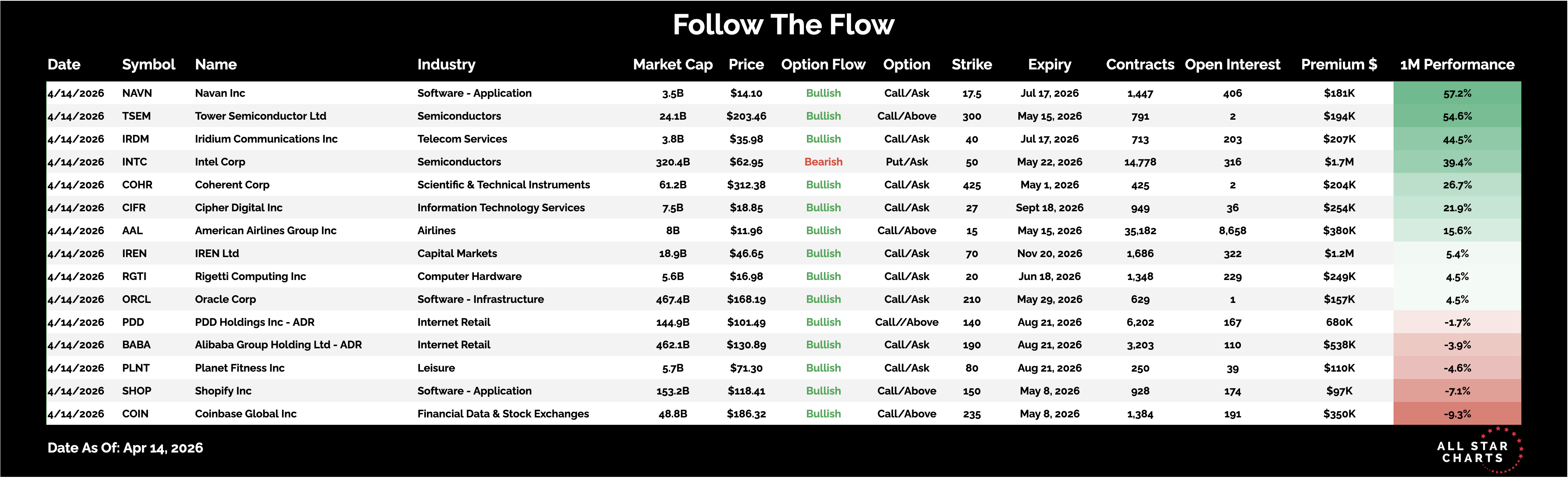Click the NAVN ticker symbol

(137, 93)
